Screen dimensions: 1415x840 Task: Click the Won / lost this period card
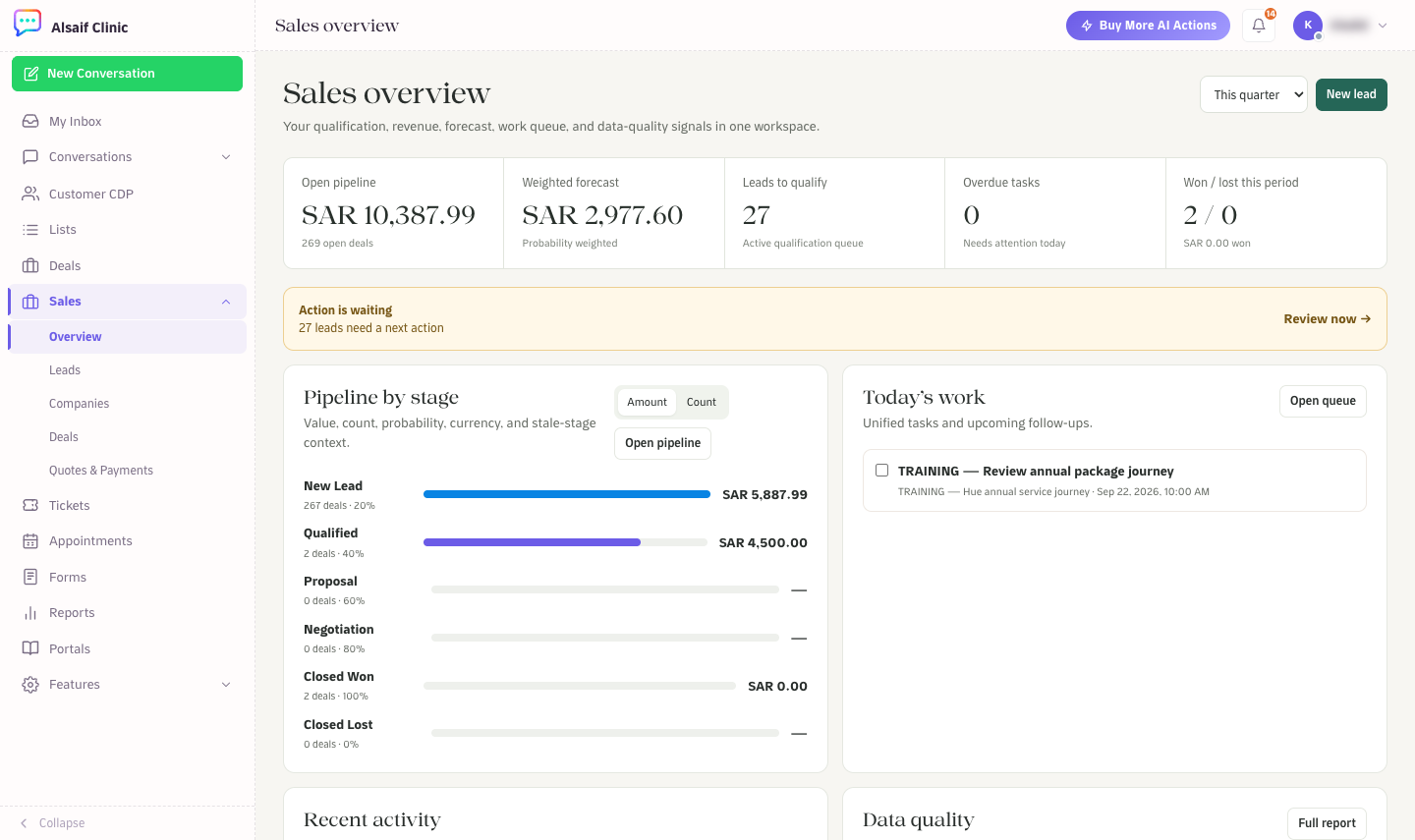(x=1276, y=213)
